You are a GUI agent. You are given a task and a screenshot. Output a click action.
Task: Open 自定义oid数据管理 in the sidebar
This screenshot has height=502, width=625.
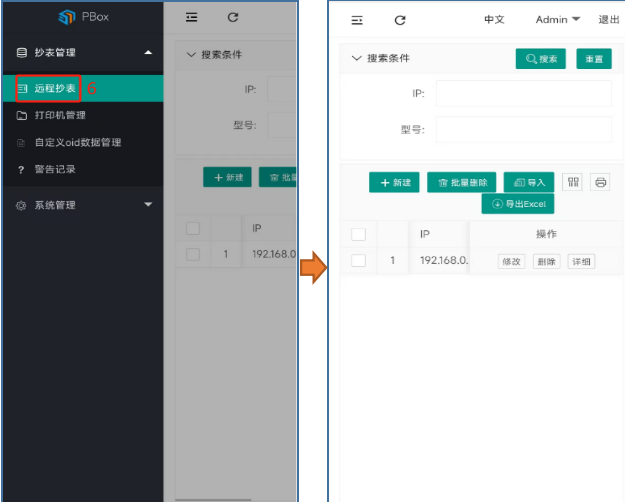(77, 143)
